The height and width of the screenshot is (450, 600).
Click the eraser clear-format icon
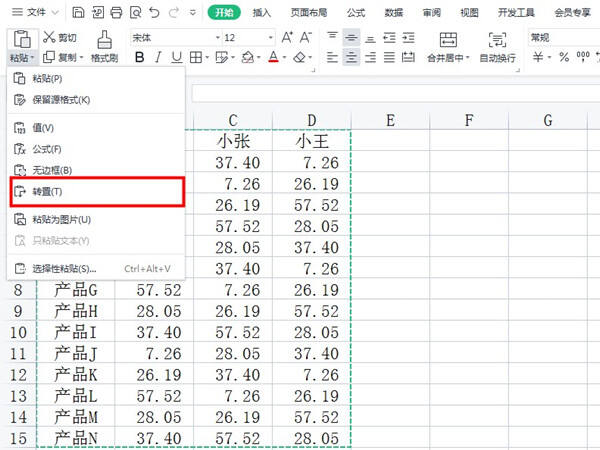point(300,58)
